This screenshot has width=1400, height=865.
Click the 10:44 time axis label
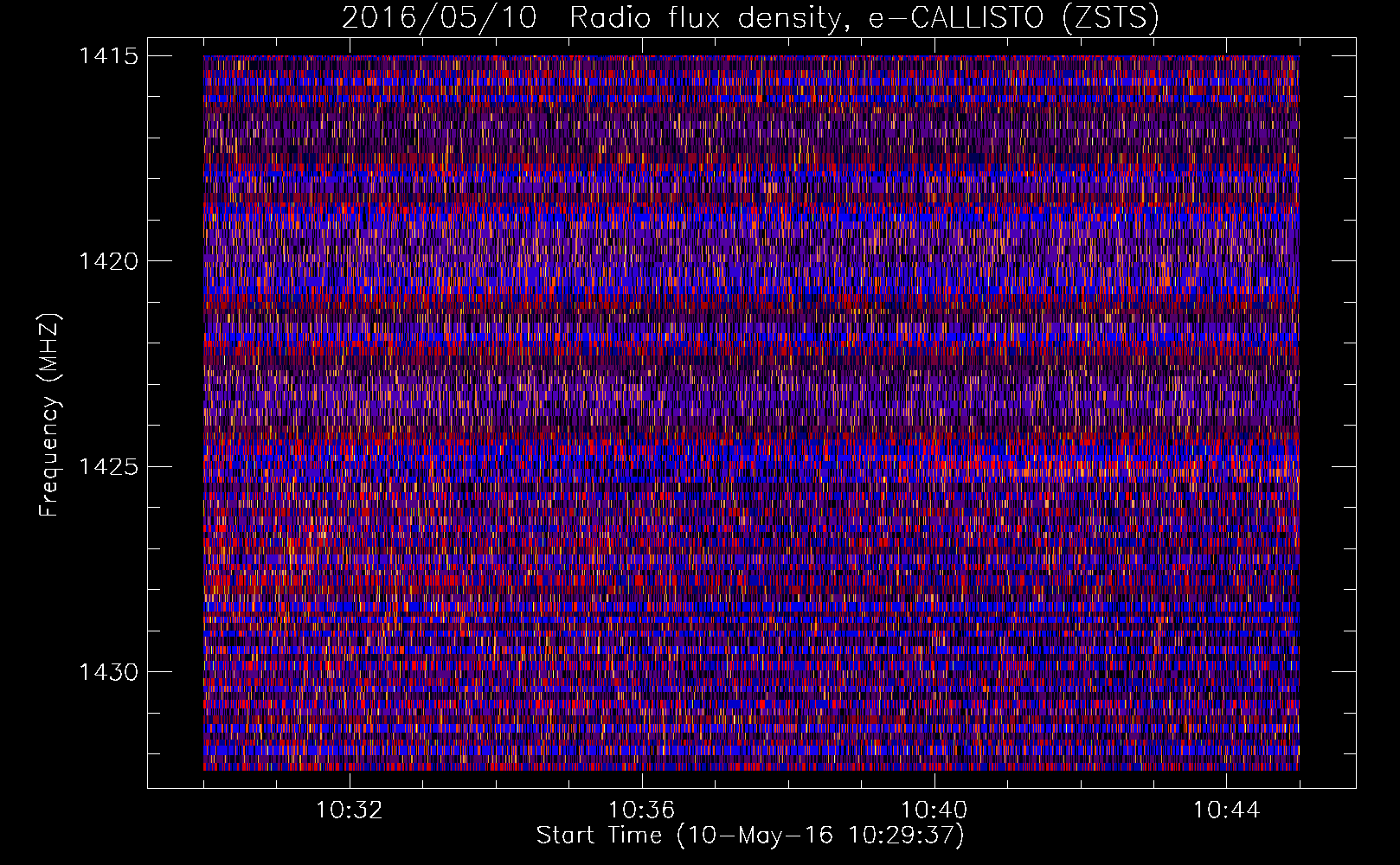click(1226, 811)
